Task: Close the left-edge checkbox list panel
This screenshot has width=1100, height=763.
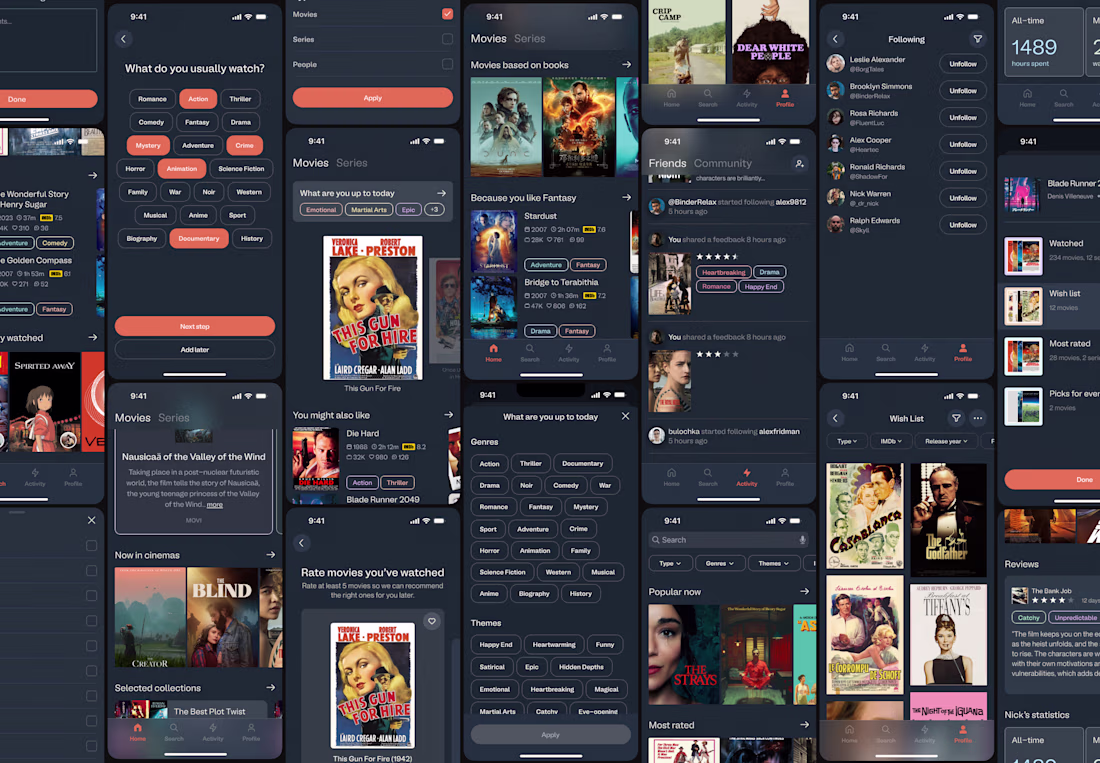Action: click(91, 520)
